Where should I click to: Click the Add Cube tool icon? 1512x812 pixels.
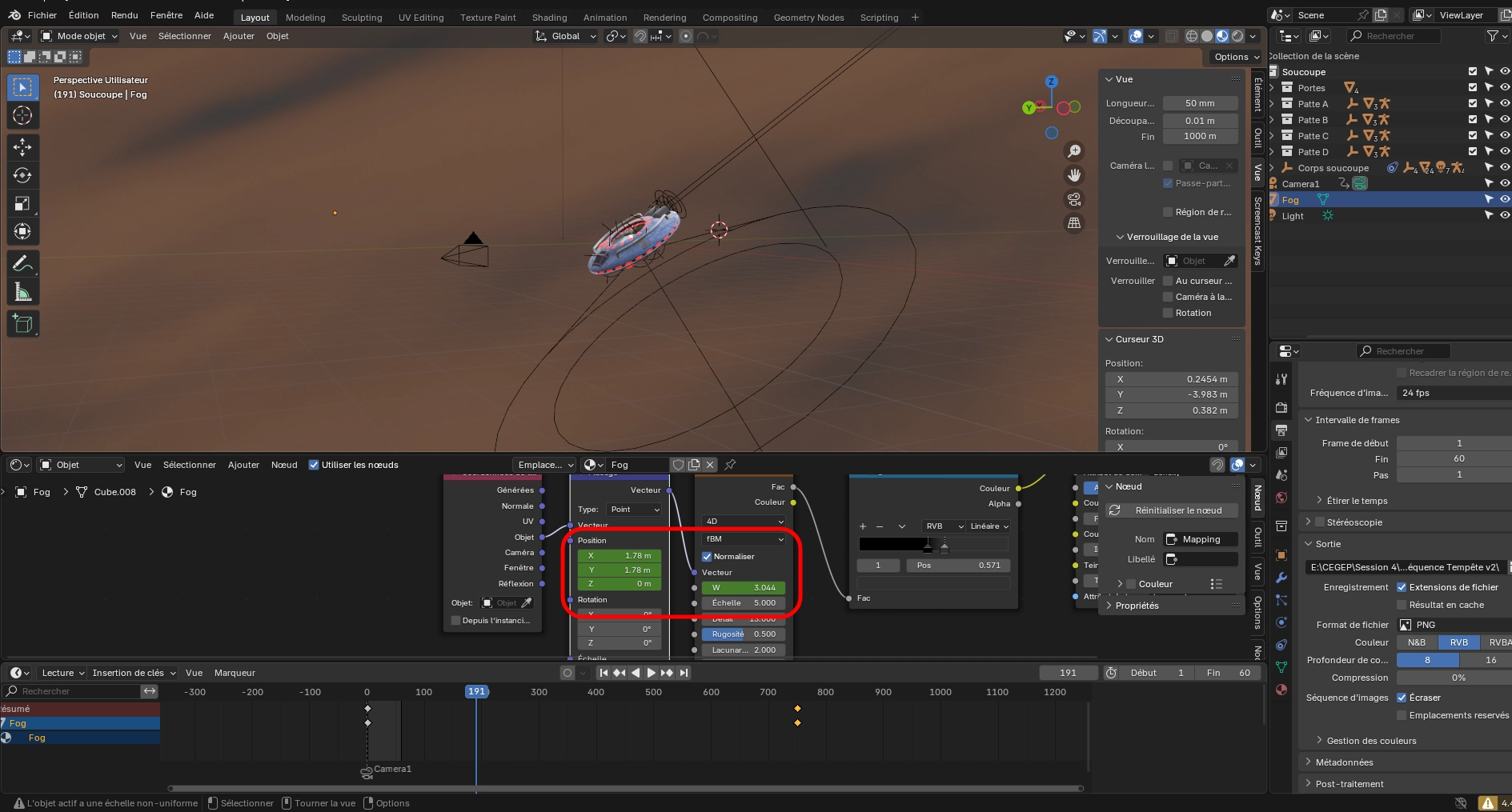click(22, 324)
